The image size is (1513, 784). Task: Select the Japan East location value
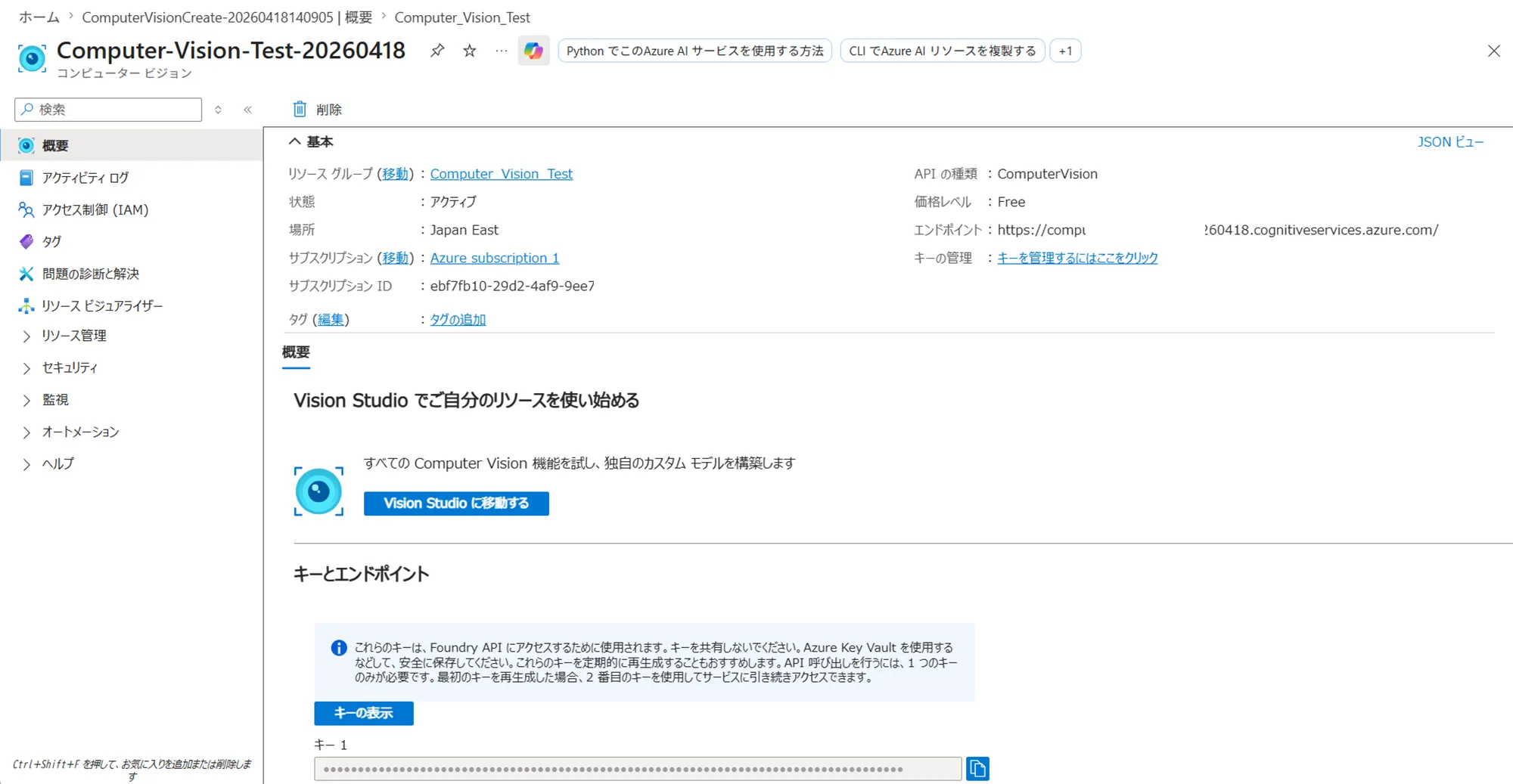coord(464,230)
